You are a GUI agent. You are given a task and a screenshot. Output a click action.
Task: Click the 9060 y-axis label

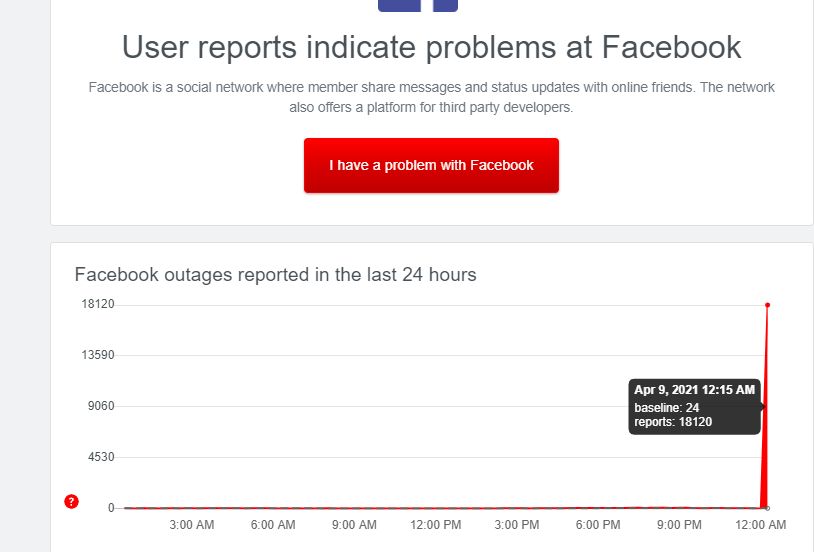[x=101, y=406]
